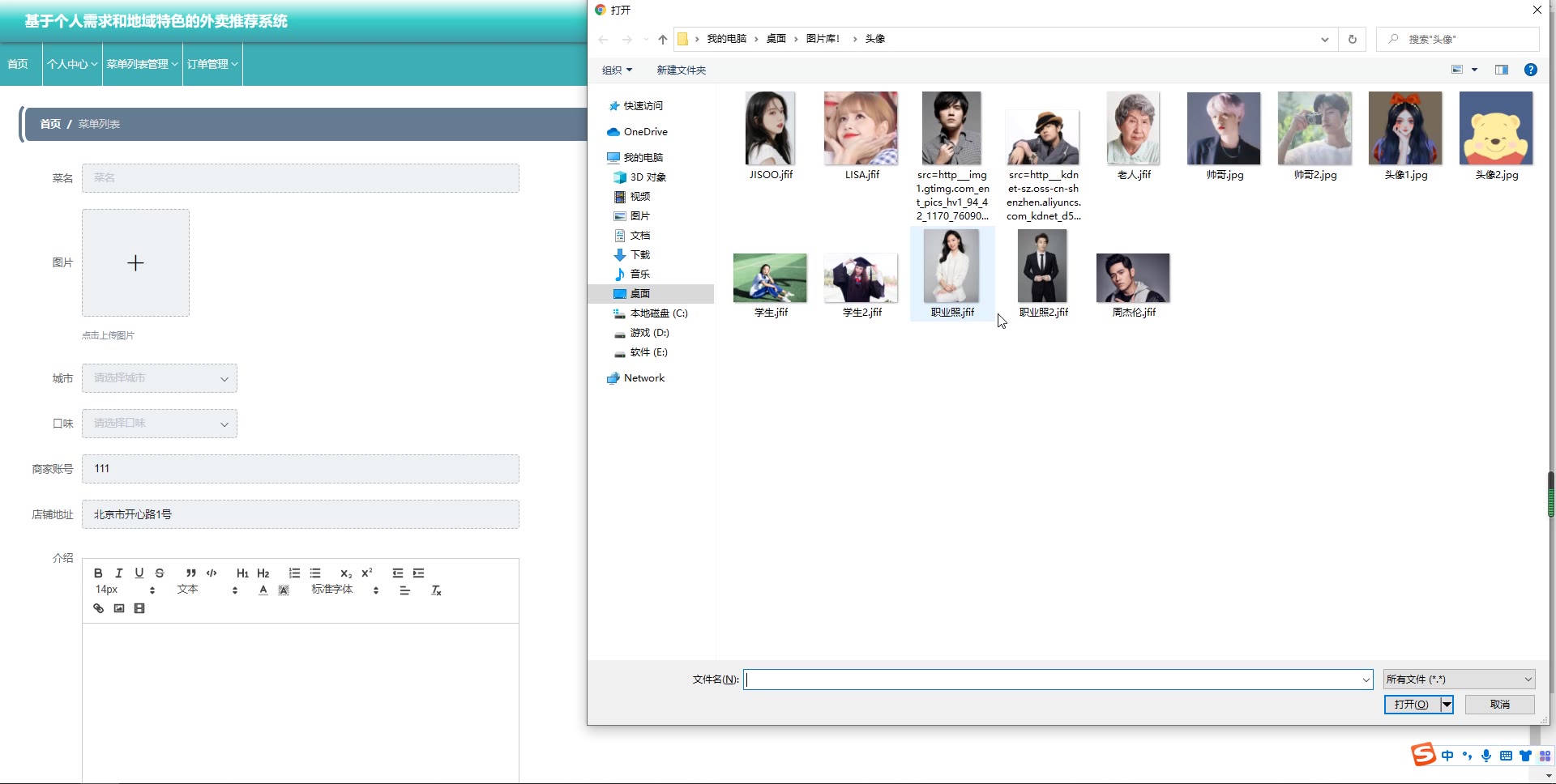Apply Heading 2 style in the editor
Viewport: 1556px width, 784px height.
(x=263, y=573)
